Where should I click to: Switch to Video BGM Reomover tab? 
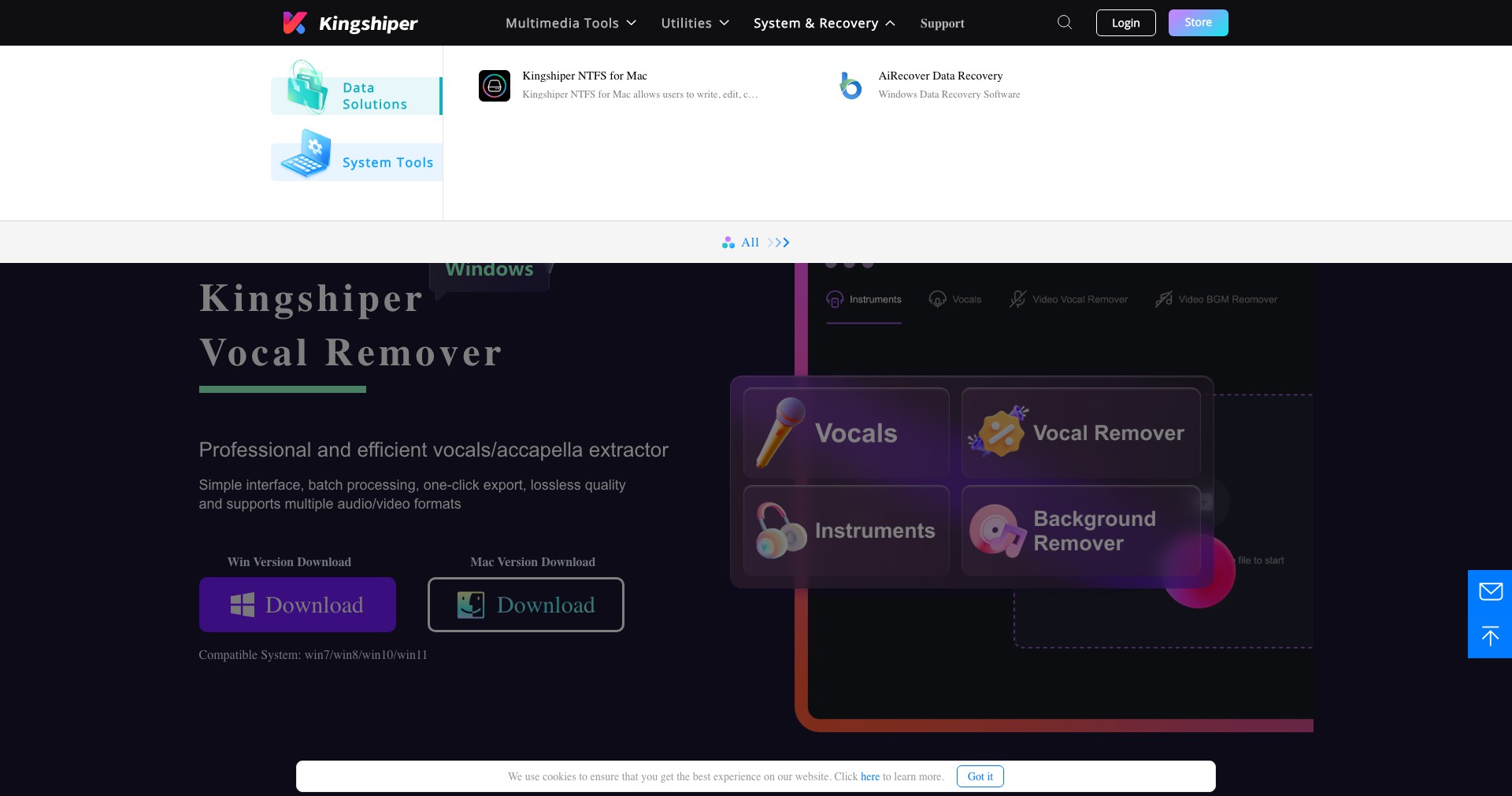tap(1216, 300)
